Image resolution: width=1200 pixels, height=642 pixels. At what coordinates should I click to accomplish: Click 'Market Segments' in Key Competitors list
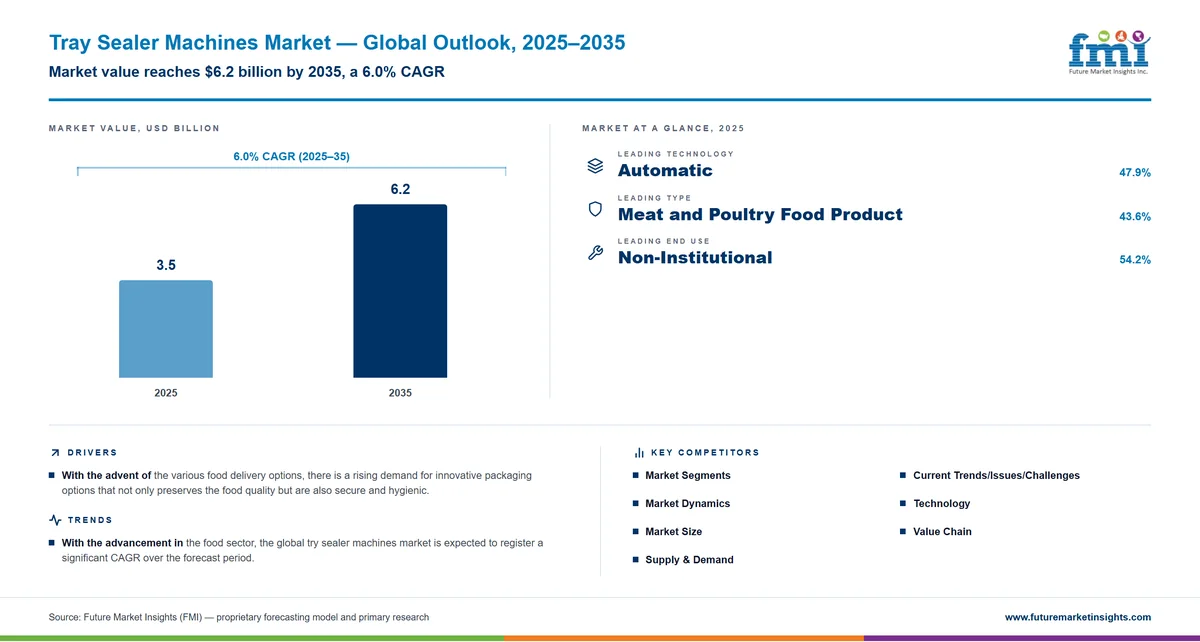[x=688, y=475]
